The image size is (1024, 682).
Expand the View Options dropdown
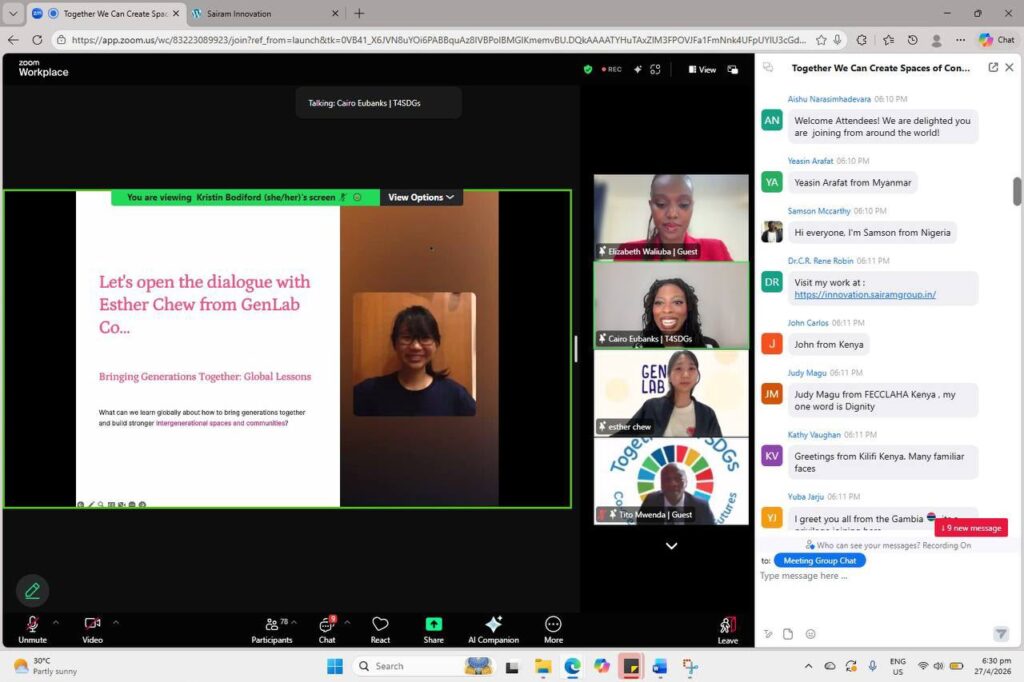click(x=421, y=197)
